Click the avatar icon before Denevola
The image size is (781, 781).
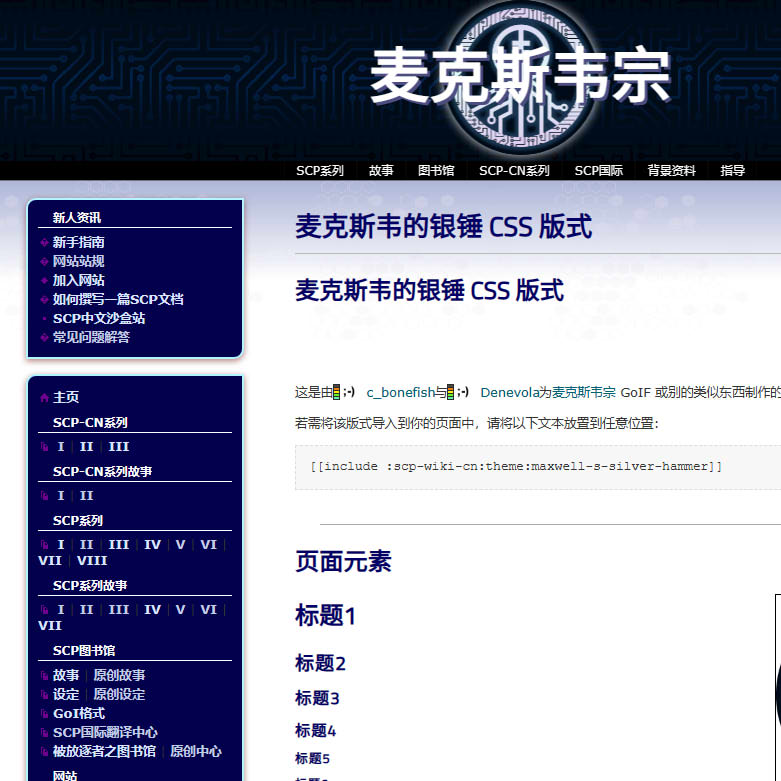[x=463, y=392]
